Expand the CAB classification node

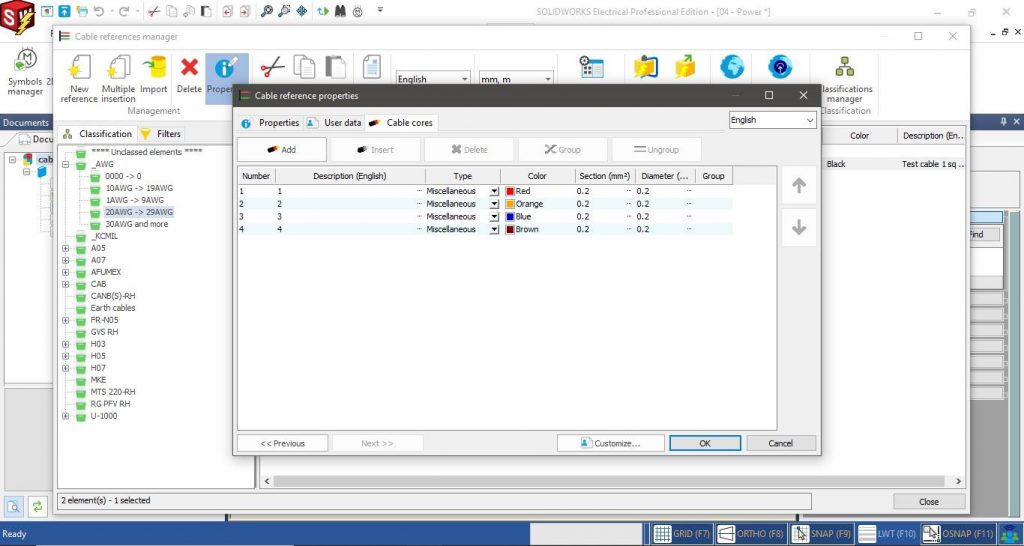point(65,284)
